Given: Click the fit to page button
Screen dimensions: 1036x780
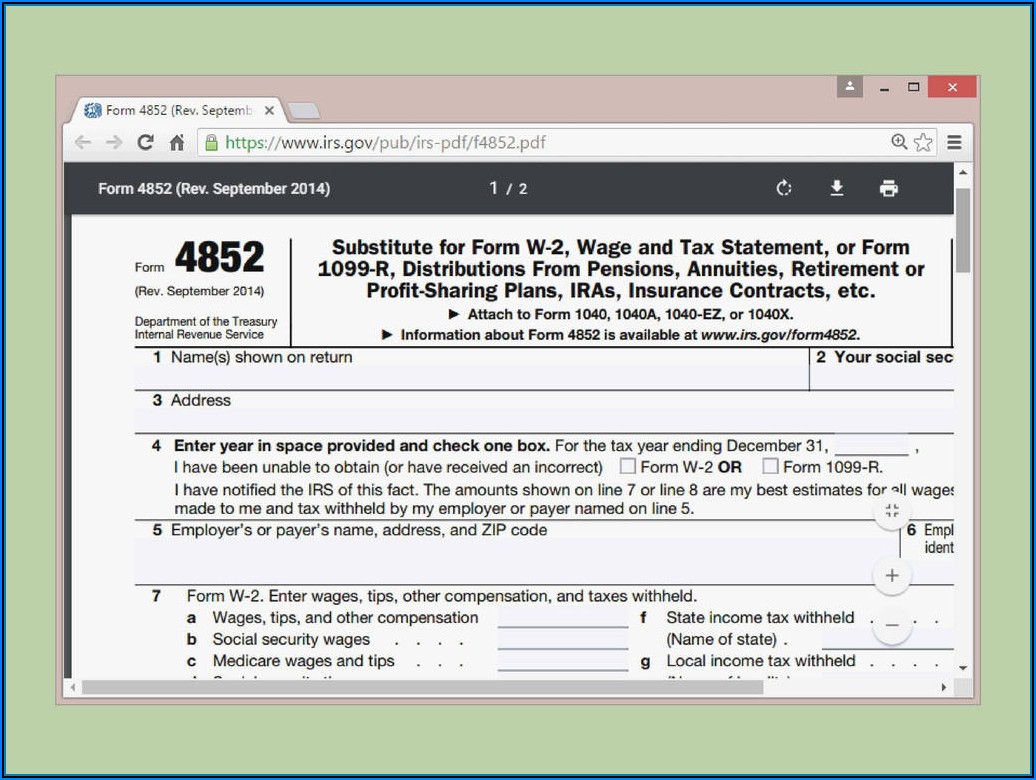Looking at the screenshot, I should click(892, 512).
